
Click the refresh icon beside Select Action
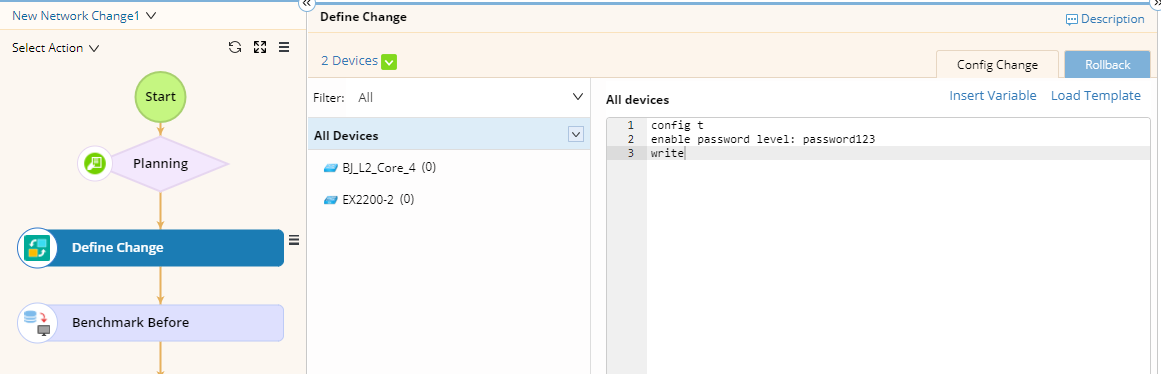pyautogui.click(x=235, y=47)
